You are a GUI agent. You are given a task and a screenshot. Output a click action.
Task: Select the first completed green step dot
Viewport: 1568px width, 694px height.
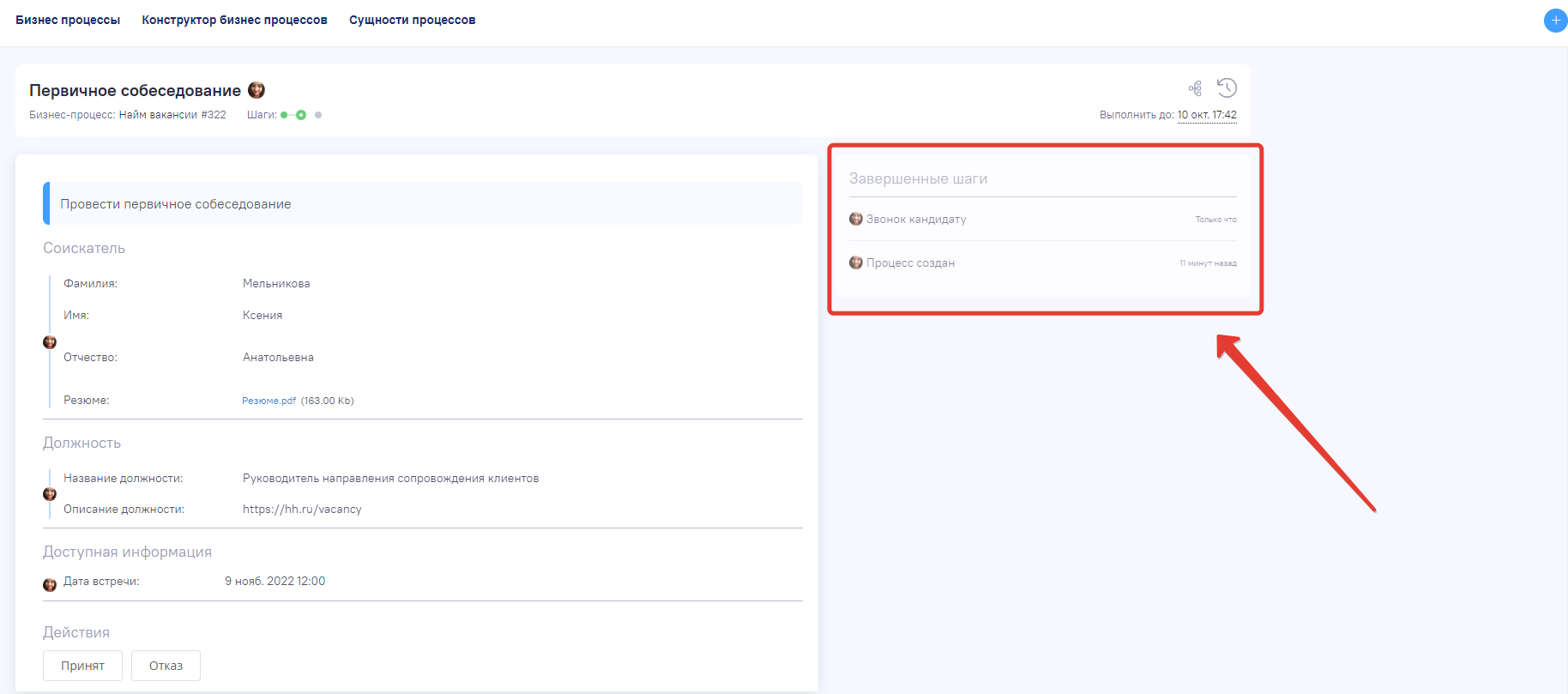[284, 115]
